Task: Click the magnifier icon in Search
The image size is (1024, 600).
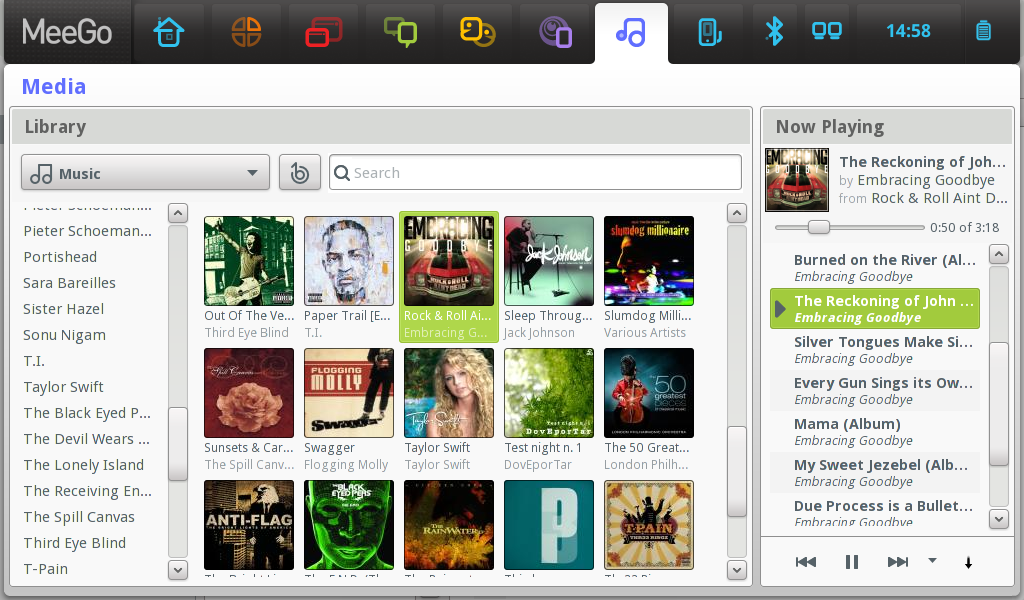Action: click(x=342, y=173)
